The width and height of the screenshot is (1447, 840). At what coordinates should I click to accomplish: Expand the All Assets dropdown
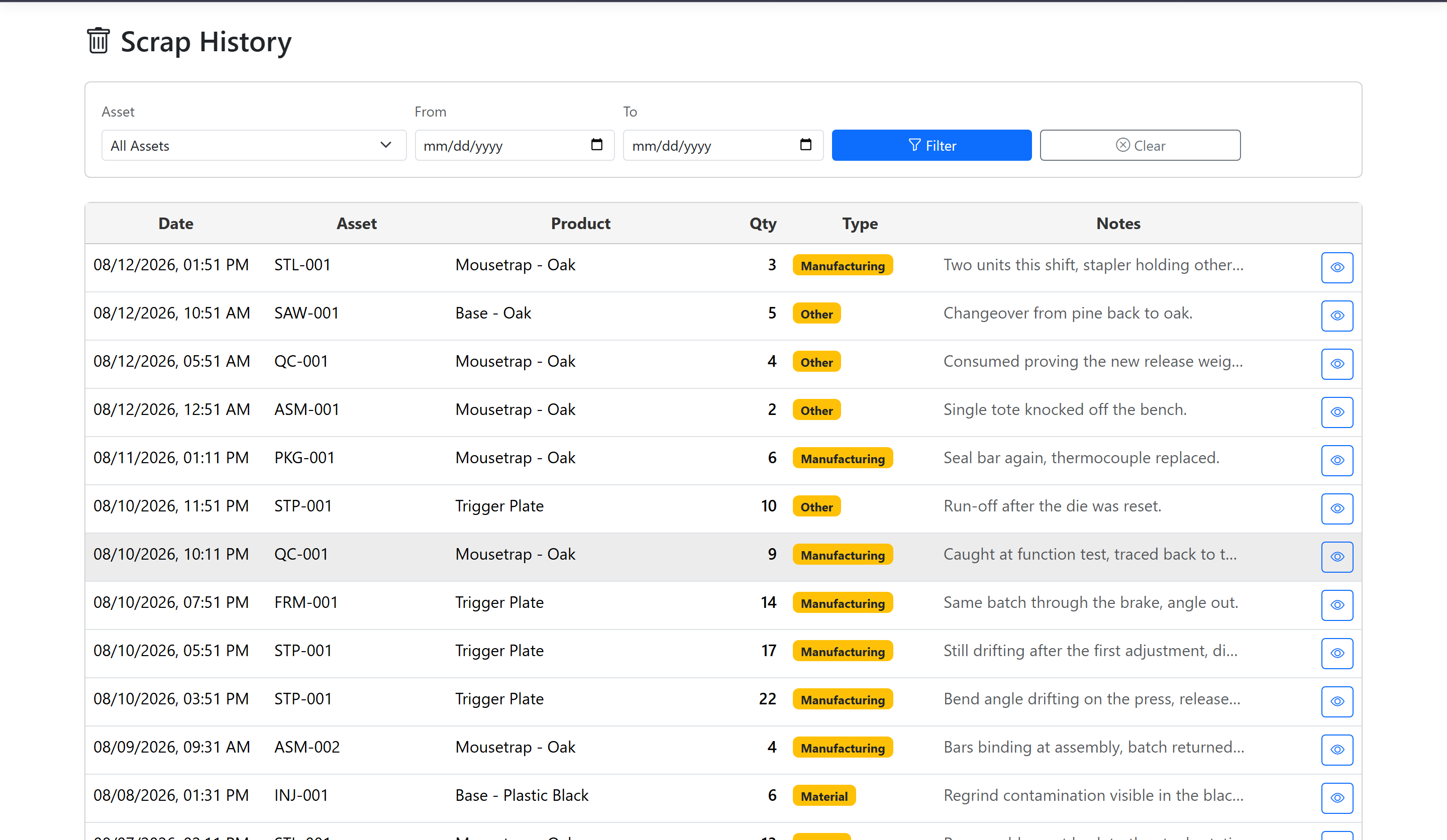tap(254, 145)
